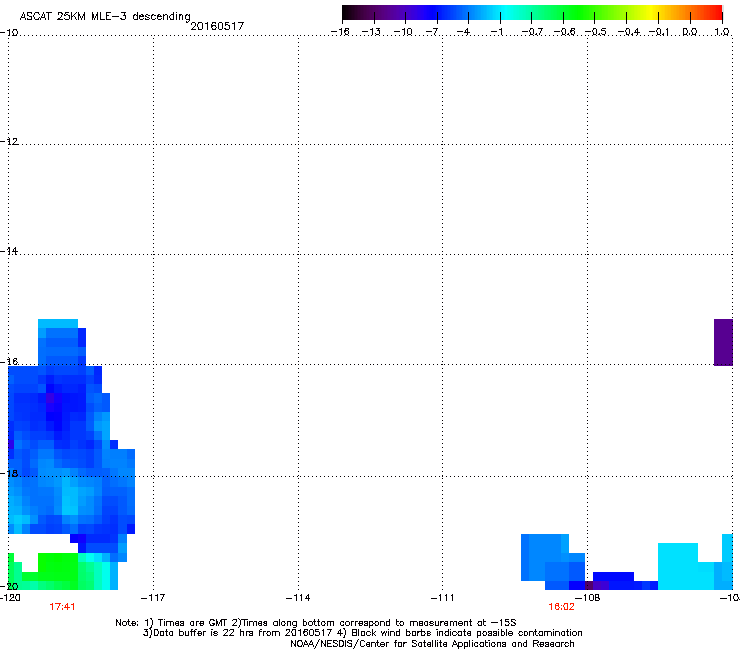The image size is (740, 650).
Task: Click the -18 latitude axis label
Action: click(9, 473)
